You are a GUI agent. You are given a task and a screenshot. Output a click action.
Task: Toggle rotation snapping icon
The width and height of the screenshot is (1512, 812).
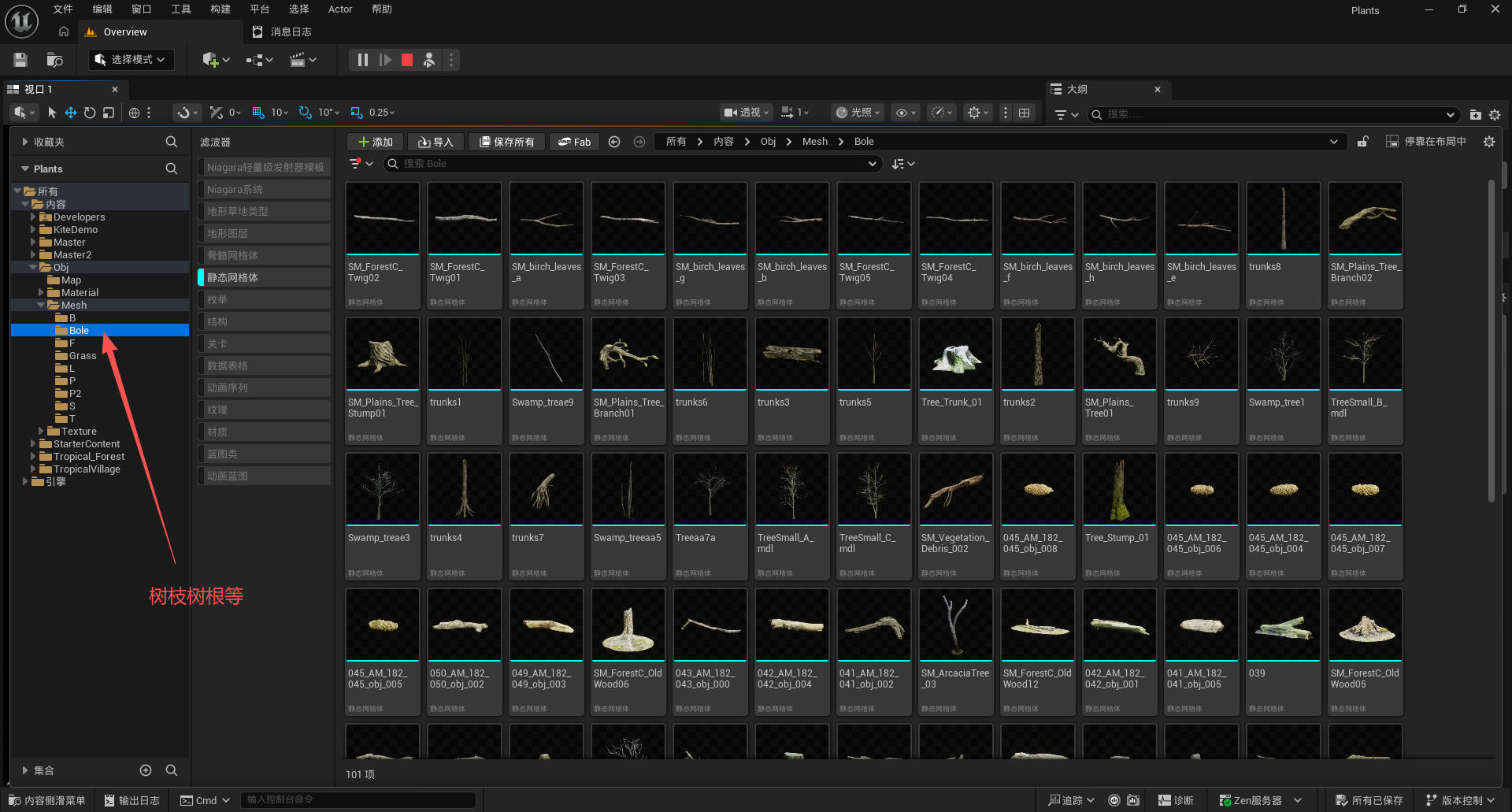click(x=306, y=113)
